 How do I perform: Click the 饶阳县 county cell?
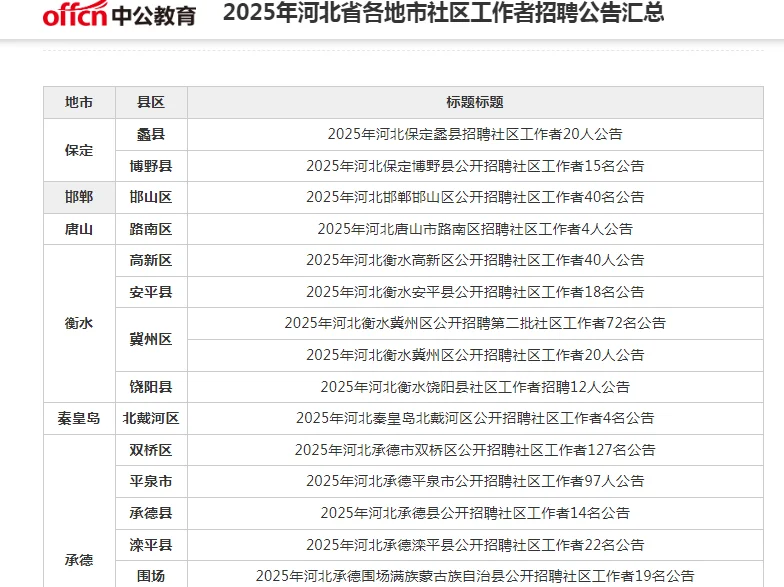pyautogui.click(x=151, y=387)
